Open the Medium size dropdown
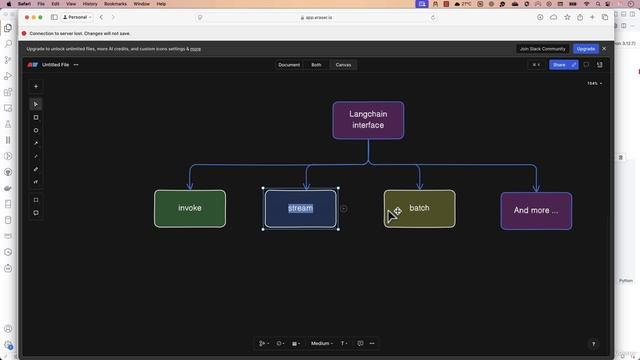 322,344
